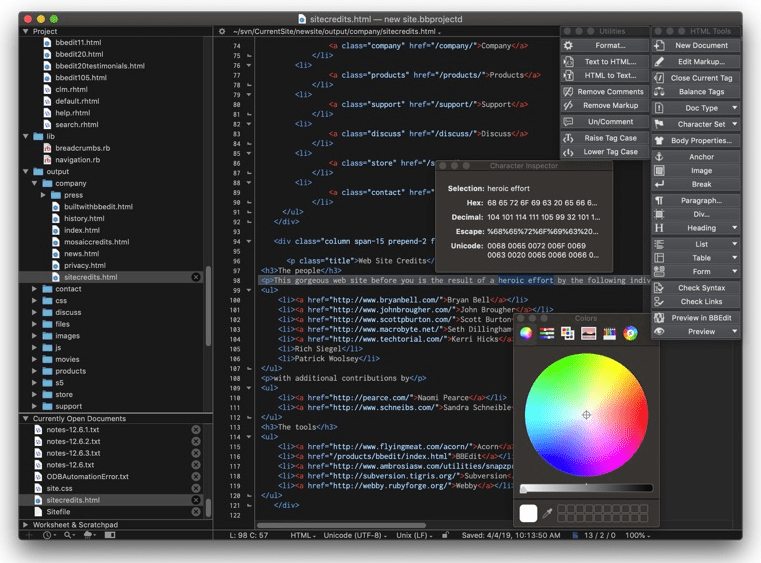Click Balance Tags button
Screen dimensions: 761x563
pos(696,91)
